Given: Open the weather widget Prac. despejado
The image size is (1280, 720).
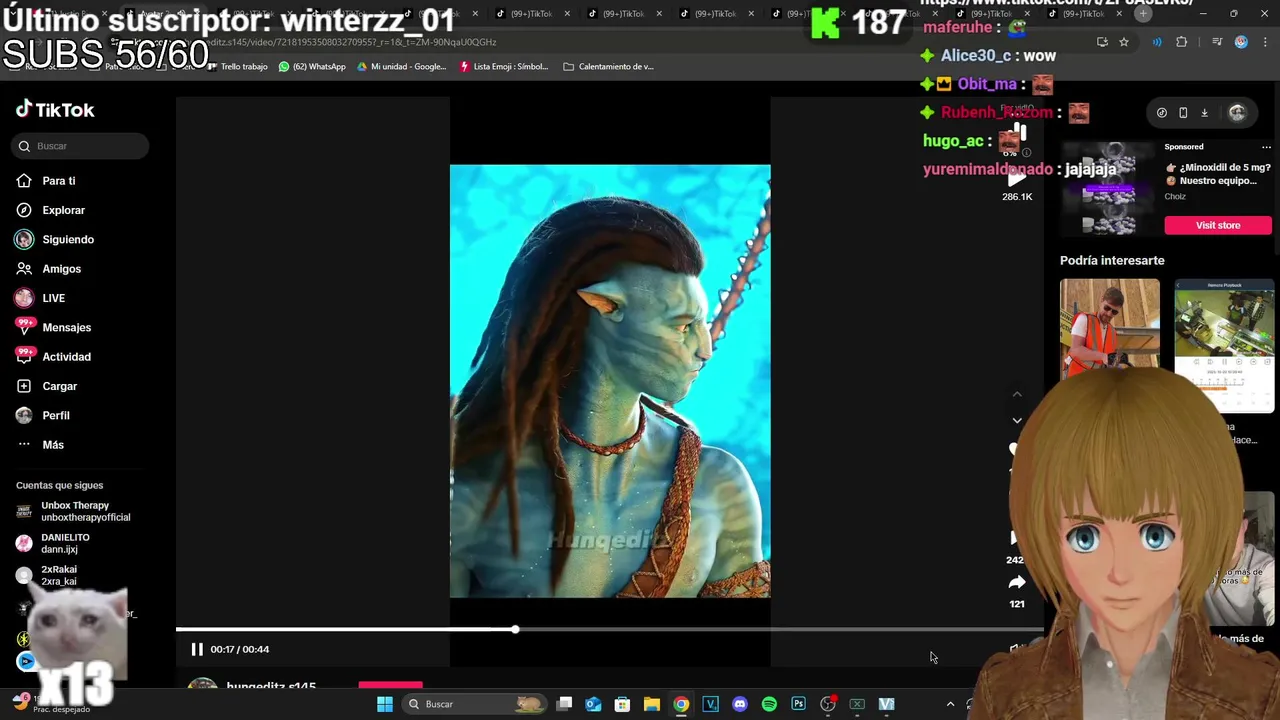Looking at the screenshot, I should click(x=50, y=704).
